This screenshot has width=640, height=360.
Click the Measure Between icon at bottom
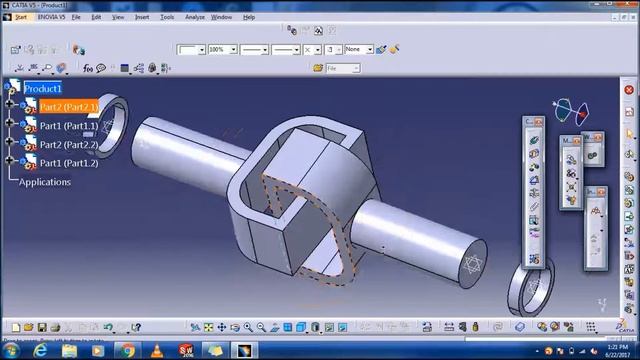click(x=449, y=327)
